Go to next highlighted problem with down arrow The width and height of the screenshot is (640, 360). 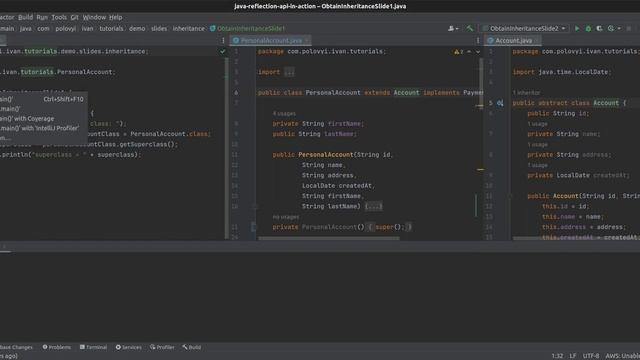tap(478, 52)
